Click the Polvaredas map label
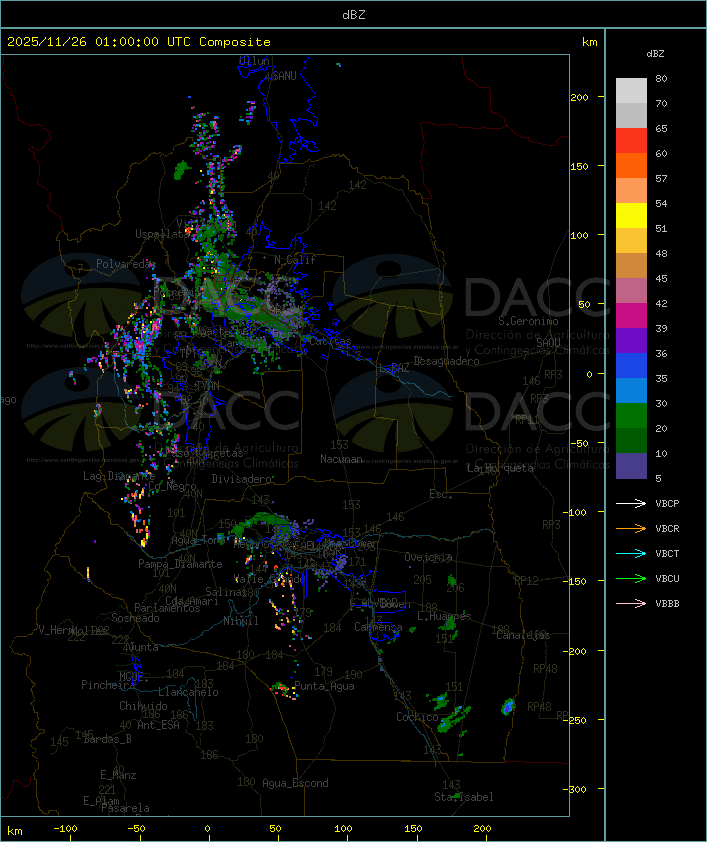This screenshot has height=842, width=707. pyautogui.click(x=125, y=264)
